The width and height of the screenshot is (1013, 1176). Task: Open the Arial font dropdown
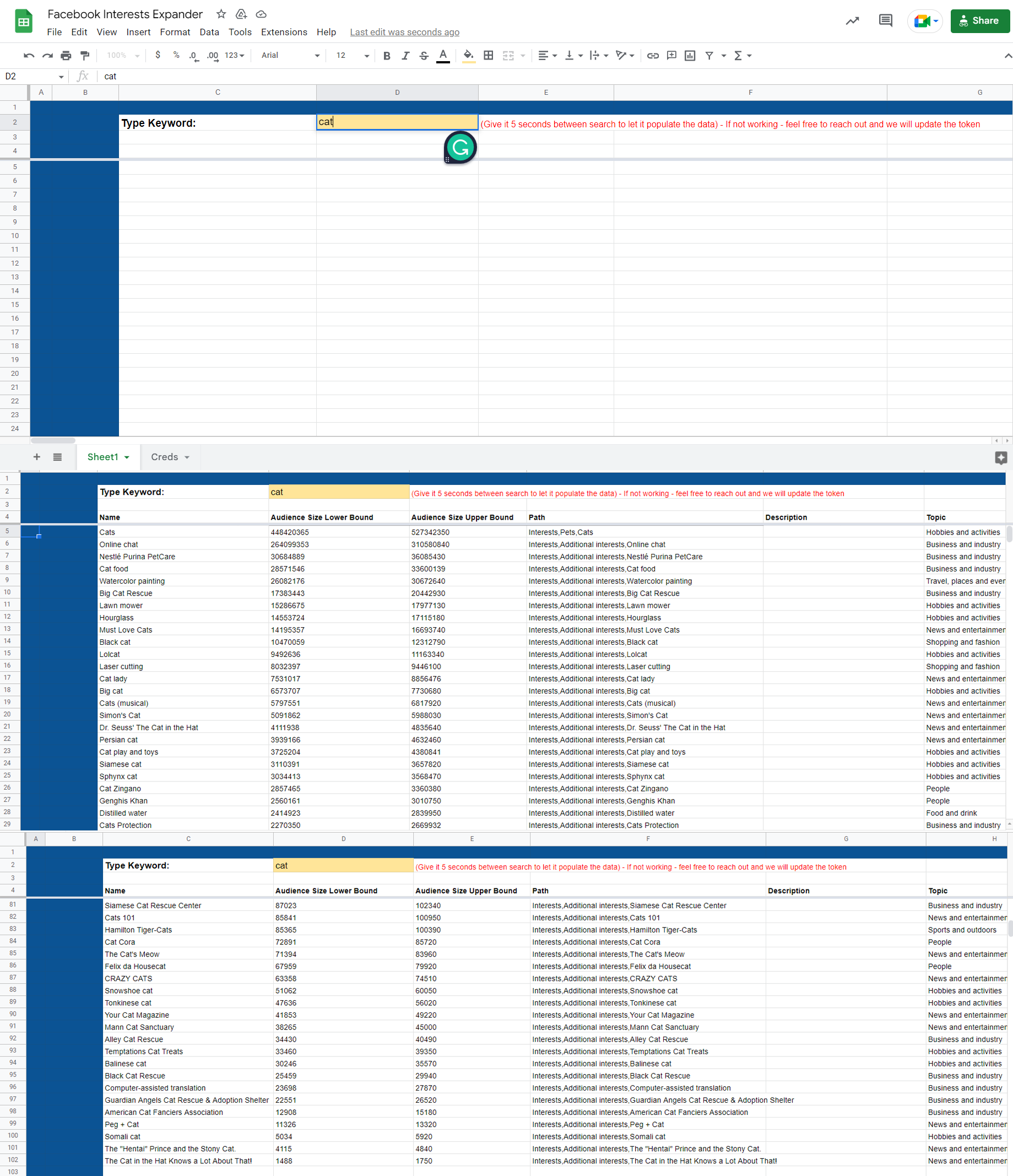coord(290,56)
